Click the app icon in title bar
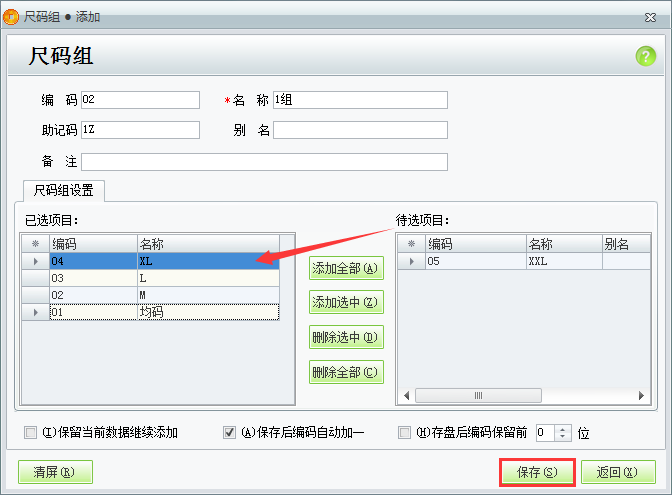The image size is (672, 495). pos(11,17)
